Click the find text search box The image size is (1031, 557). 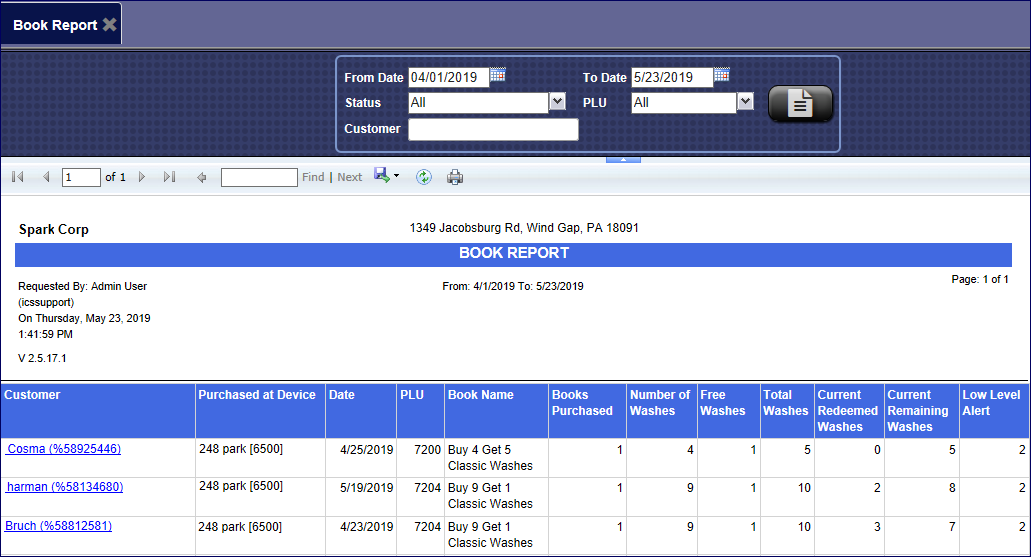[259, 177]
